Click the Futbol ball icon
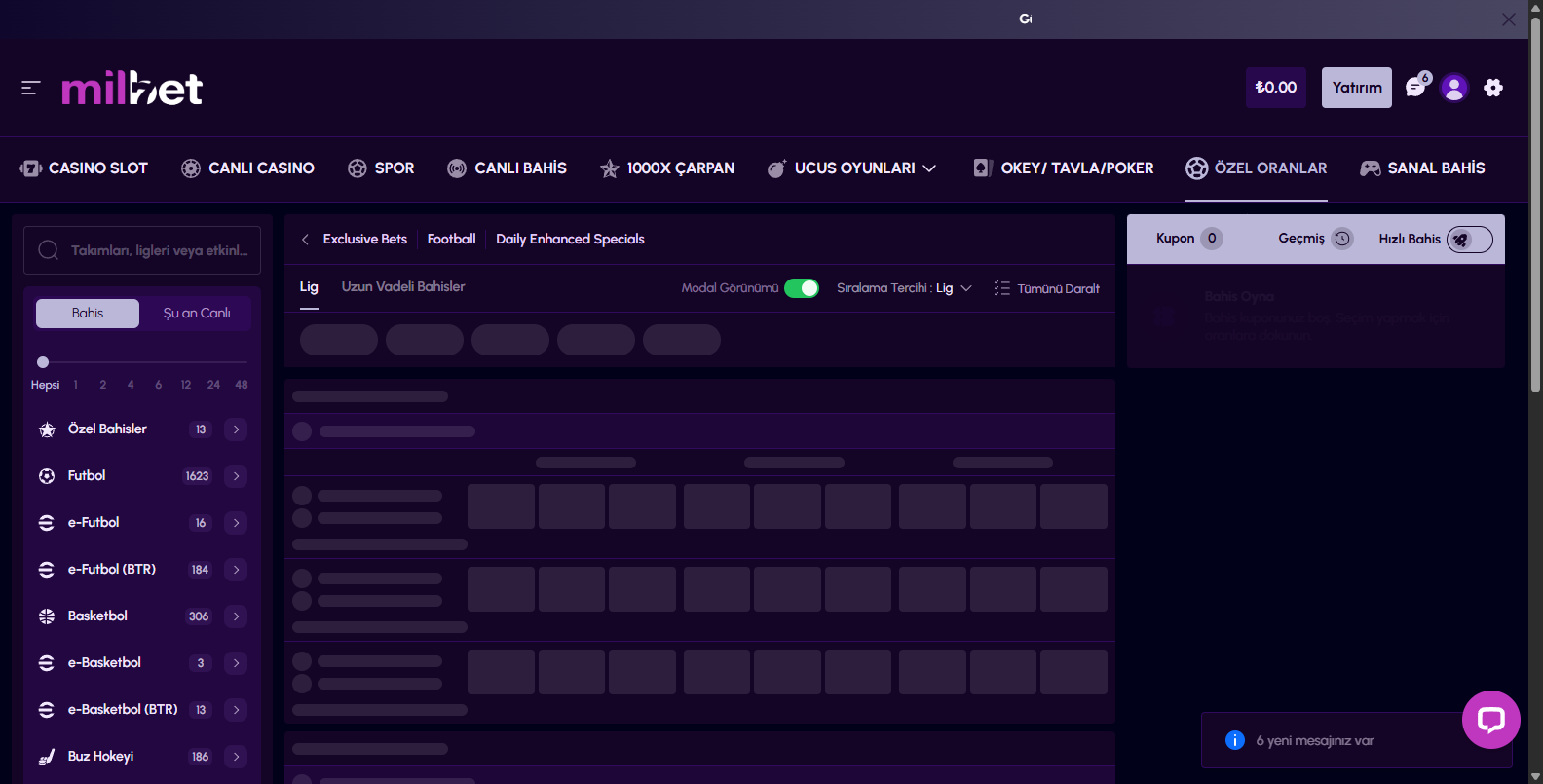Image resolution: width=1543 pixels, height=784 pixels. tap(47, 476)
